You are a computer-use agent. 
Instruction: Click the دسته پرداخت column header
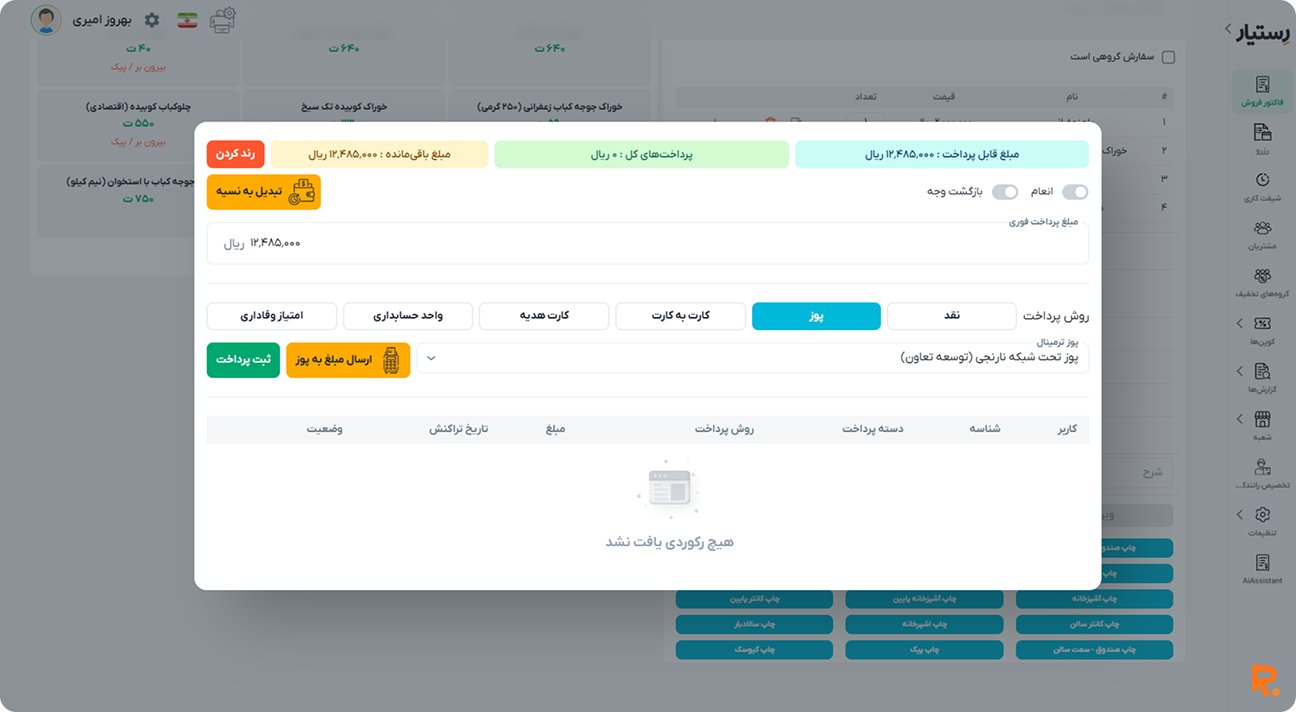point(872,429)
